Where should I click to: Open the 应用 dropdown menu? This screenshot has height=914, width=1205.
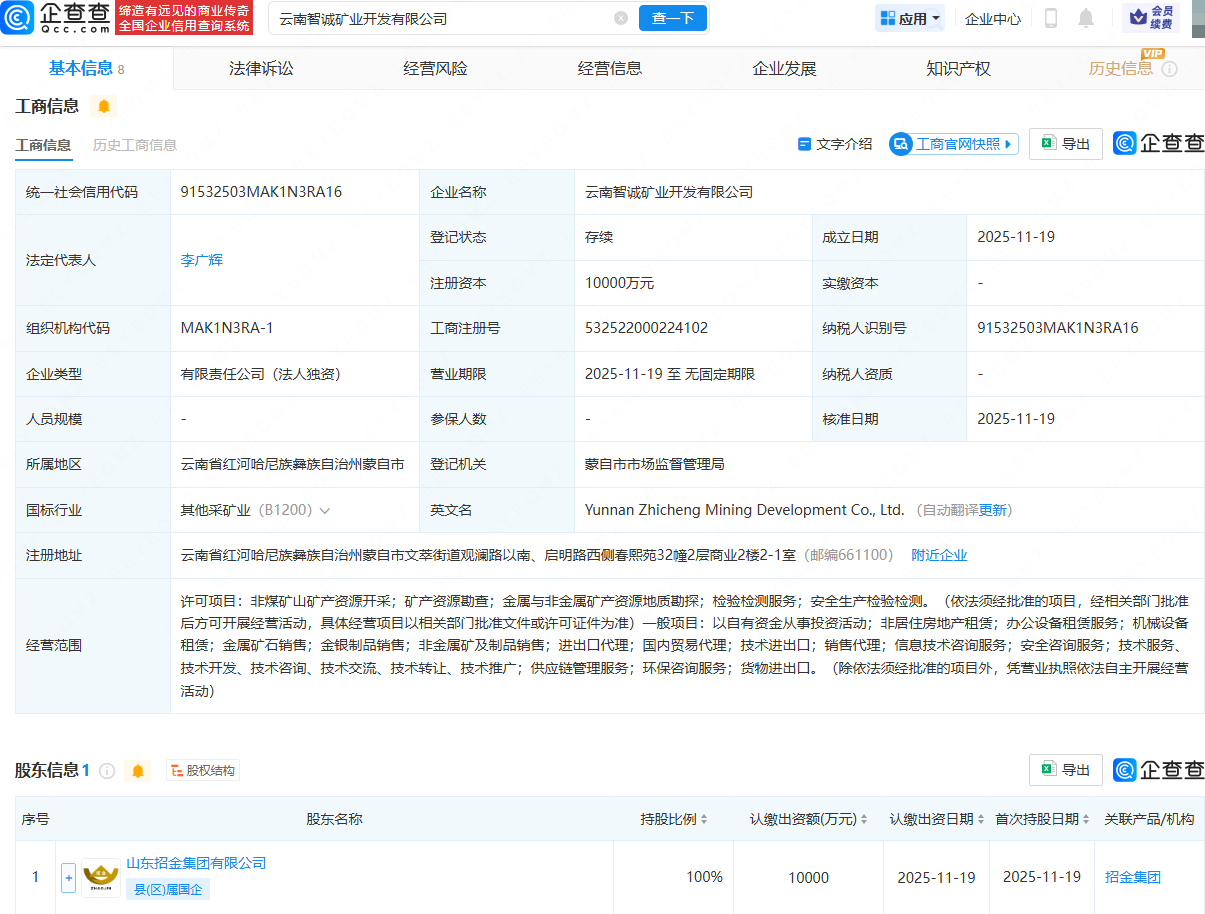[x=909, y=18]
